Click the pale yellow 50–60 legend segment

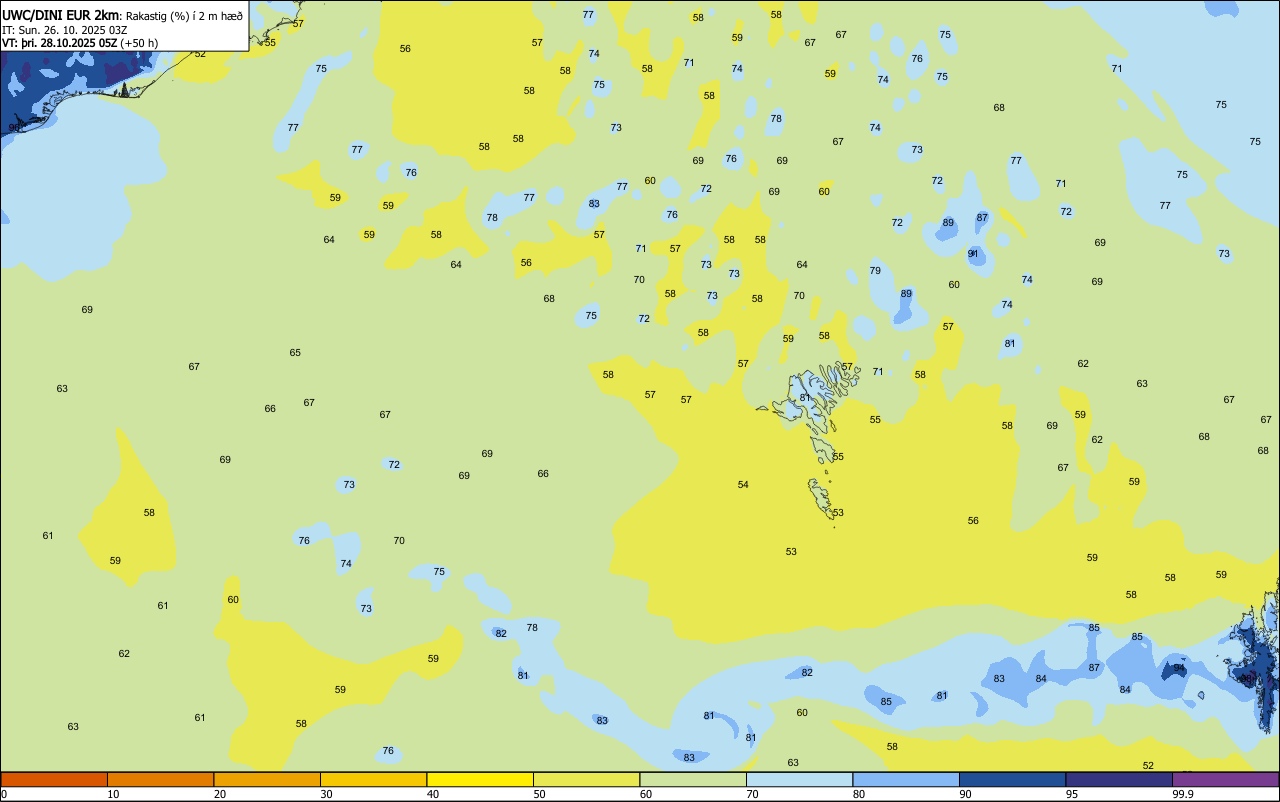586,780
